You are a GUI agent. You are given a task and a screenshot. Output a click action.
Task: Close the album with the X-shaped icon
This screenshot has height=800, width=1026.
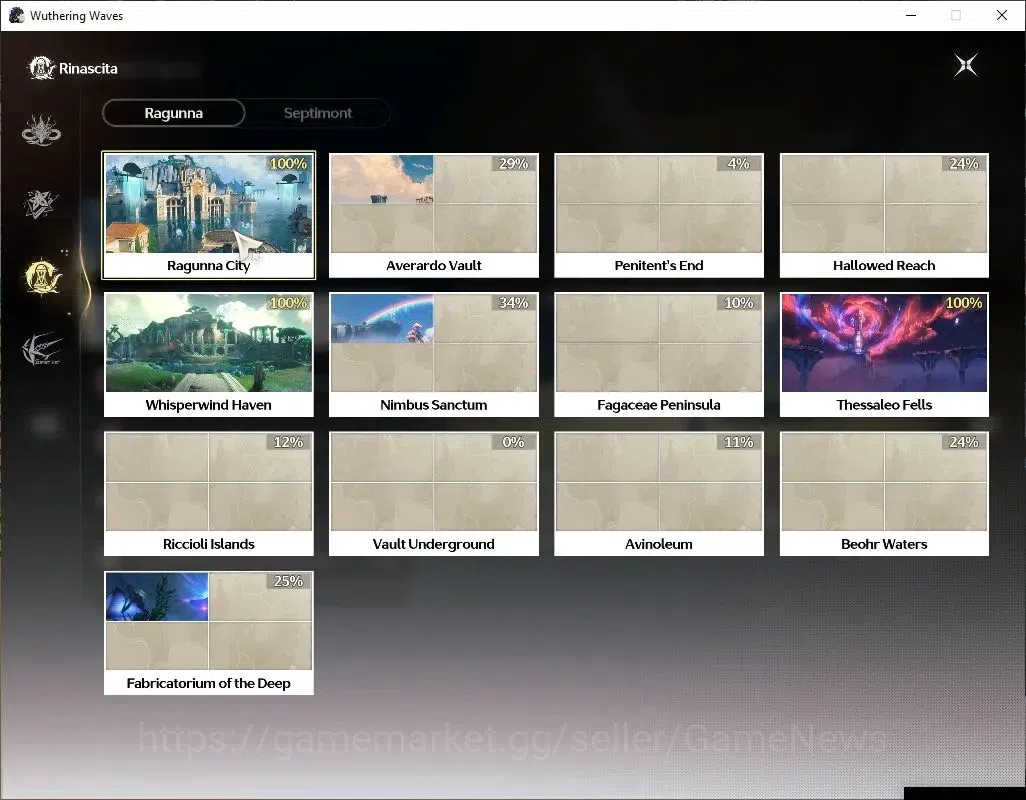click(x=966, y=65)
